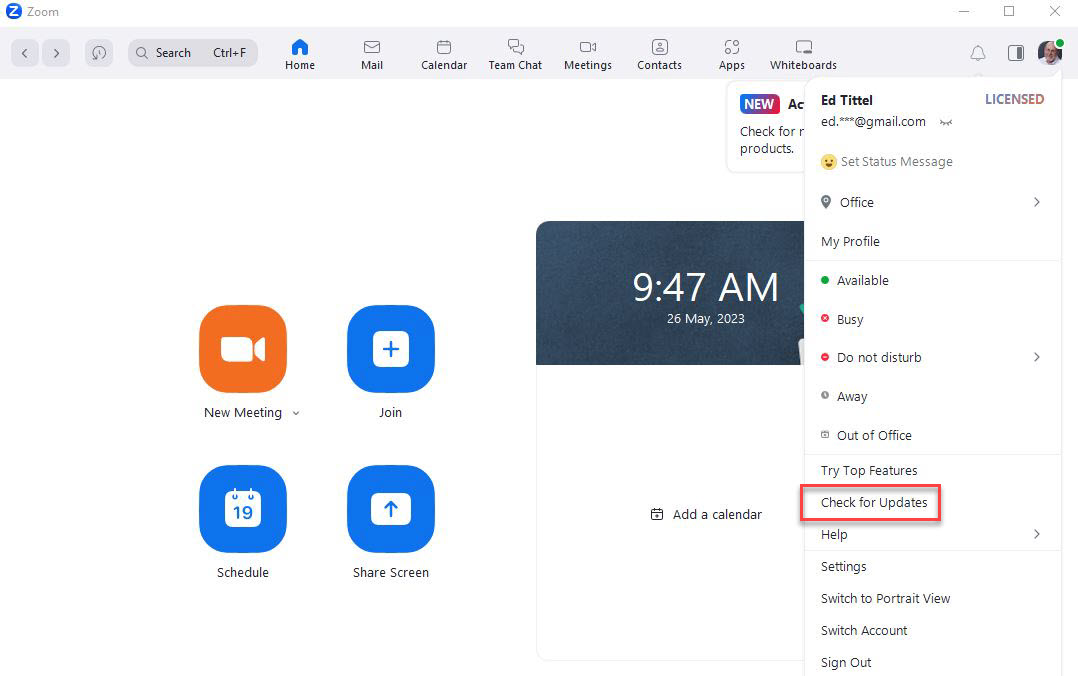Click the Add a calendar link
Screen dimensions: 1078x676
(x=706, y=514)
